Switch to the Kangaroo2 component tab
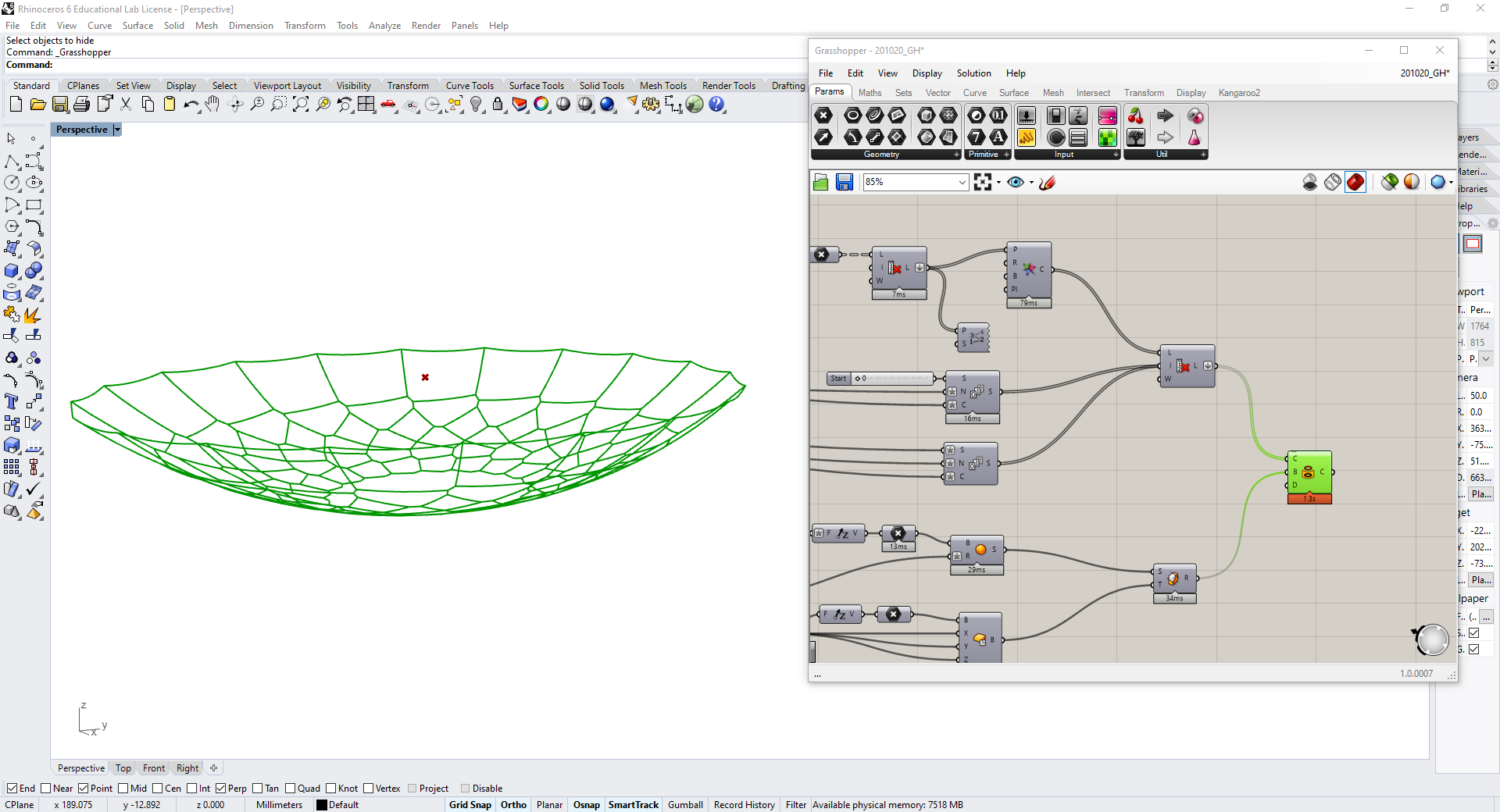The height and width of the screenshot is (812, 1500). point(1239,93)
